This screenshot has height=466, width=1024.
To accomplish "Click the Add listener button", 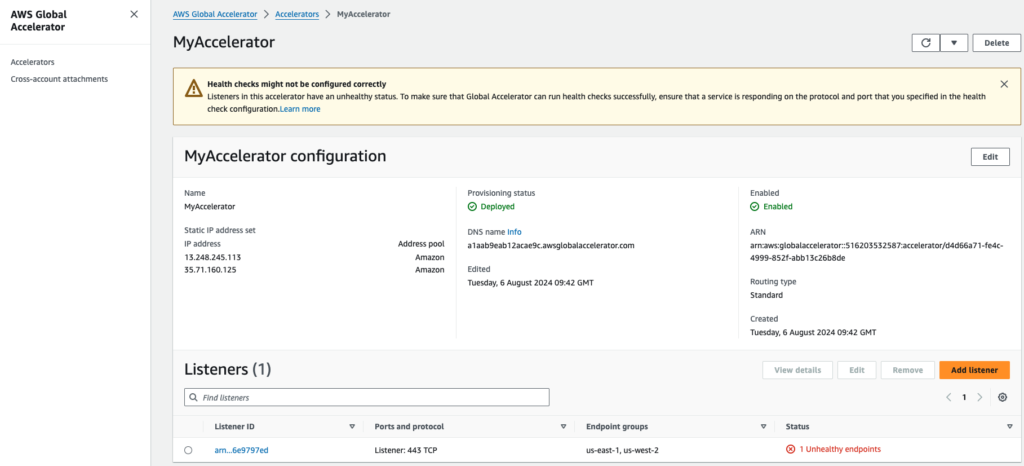I will [x=974, y=370].
